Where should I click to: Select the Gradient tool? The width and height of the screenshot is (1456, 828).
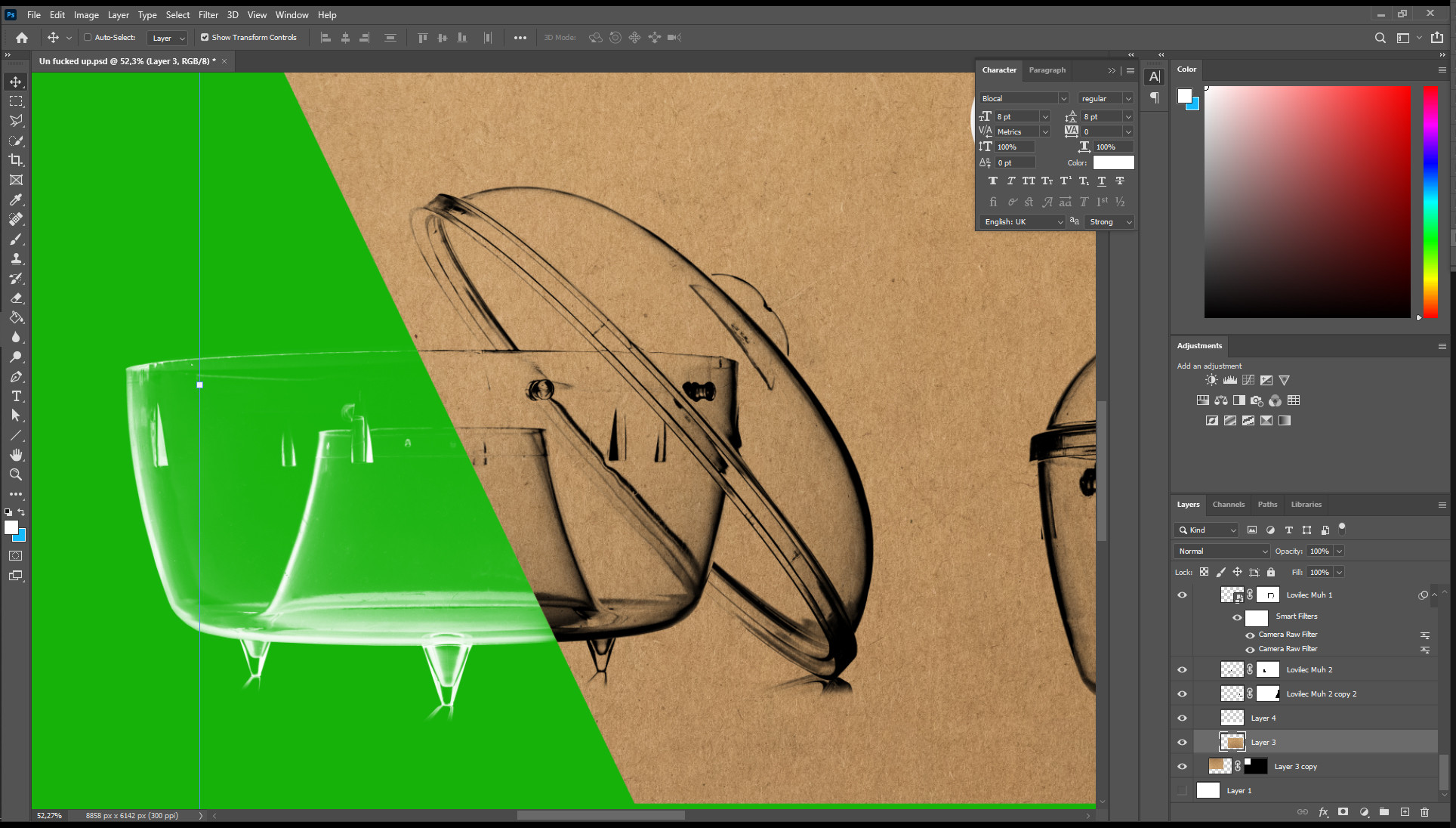[x=15, y=317]
